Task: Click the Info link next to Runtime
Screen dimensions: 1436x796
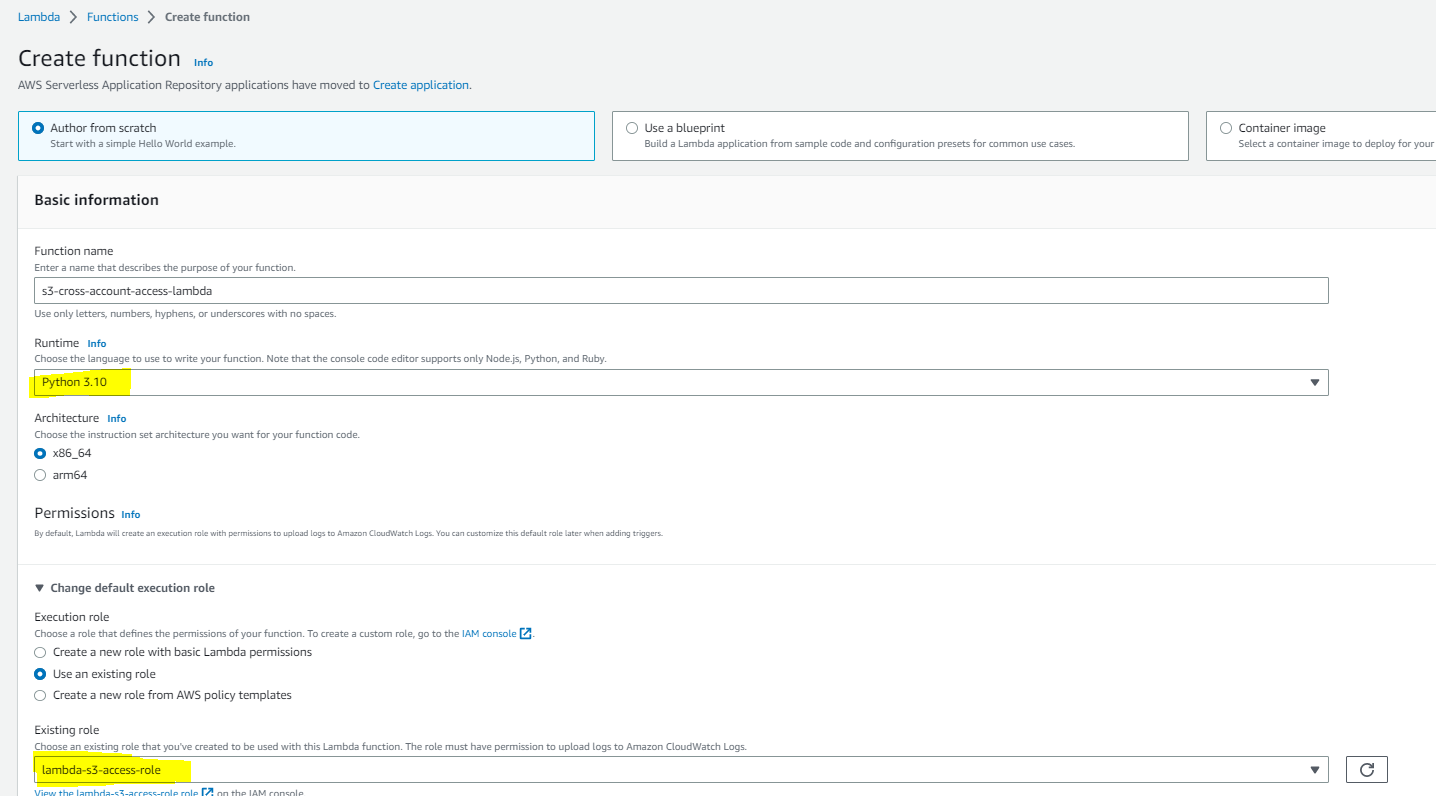Action: (97, 343)
